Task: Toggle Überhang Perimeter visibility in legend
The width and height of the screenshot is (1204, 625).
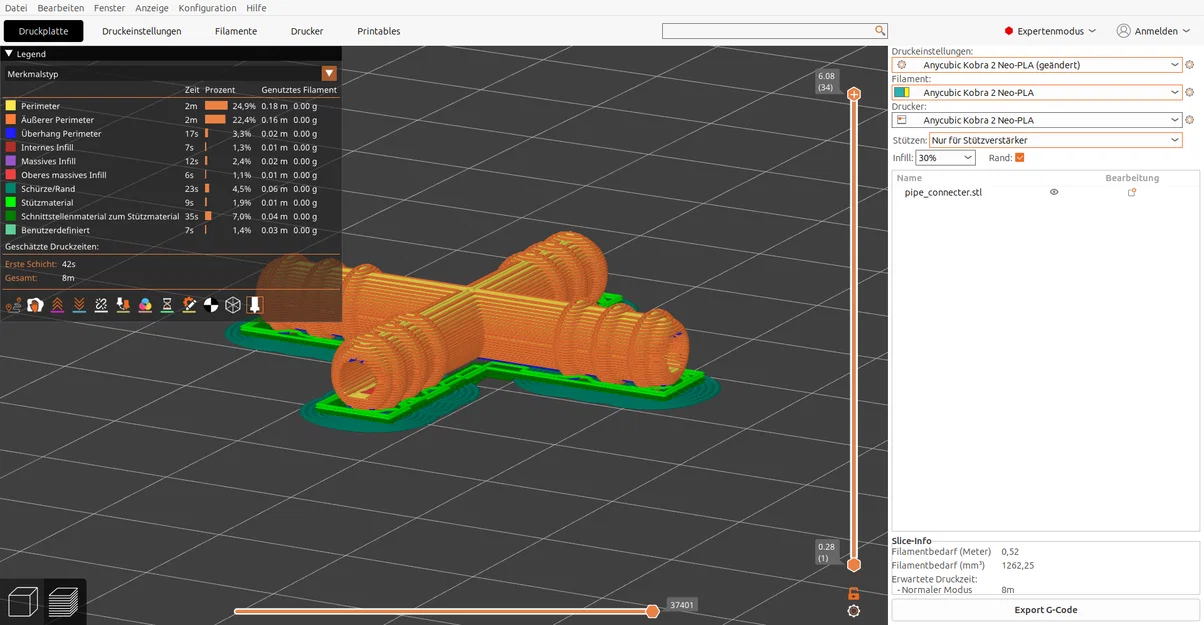Action: 171,133
